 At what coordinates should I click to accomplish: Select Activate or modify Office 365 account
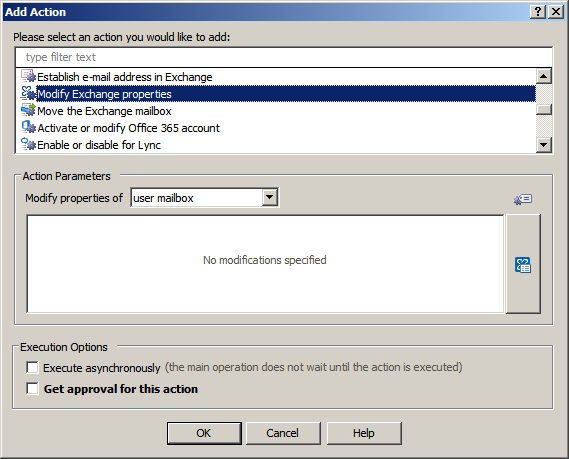pos(128,128)
